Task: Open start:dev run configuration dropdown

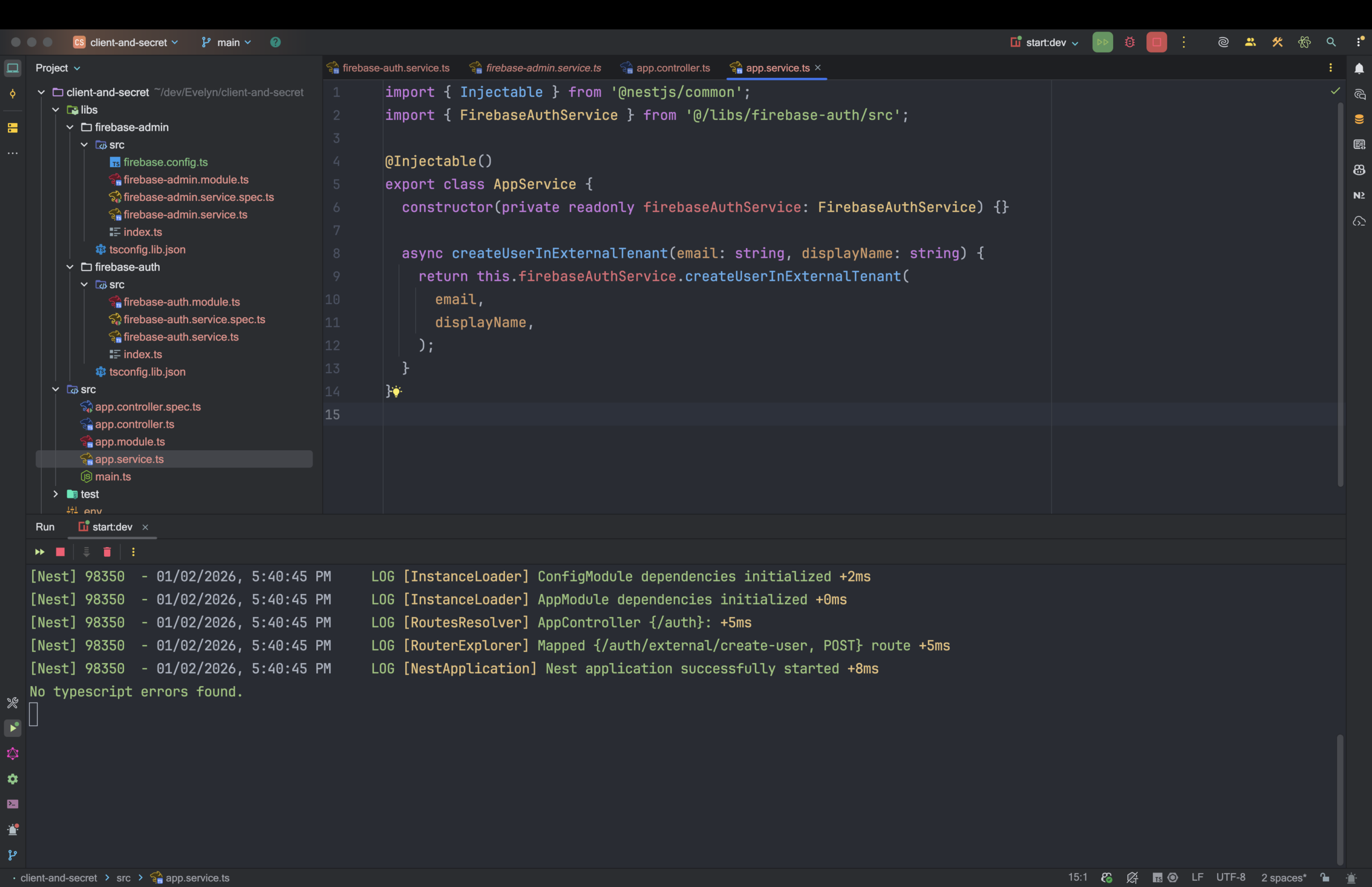Action: click(1045, 42)
